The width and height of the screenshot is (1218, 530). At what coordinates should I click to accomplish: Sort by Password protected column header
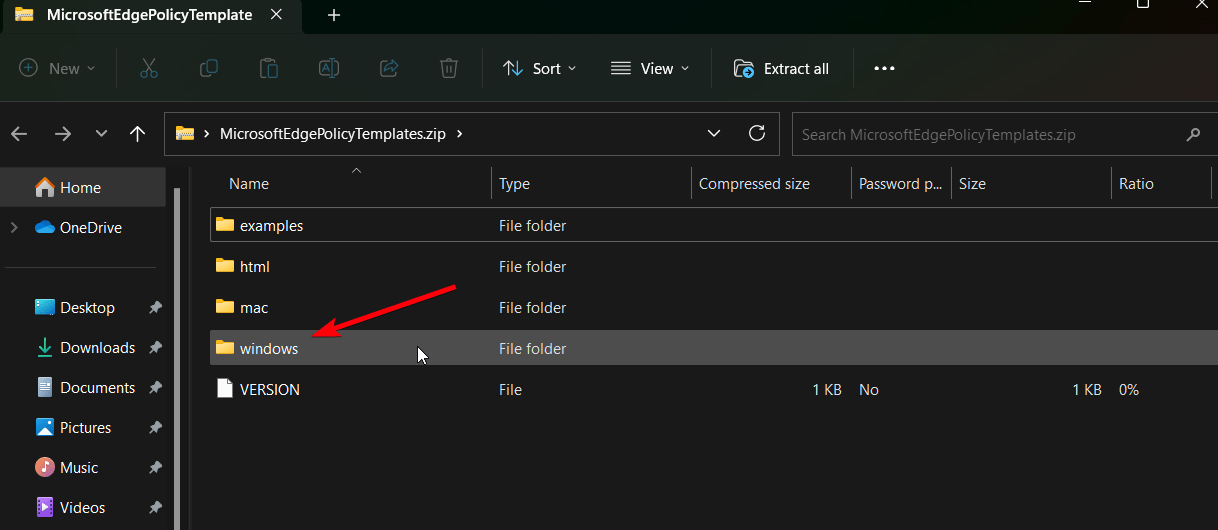pyautogui.click(x=901, y=184)
